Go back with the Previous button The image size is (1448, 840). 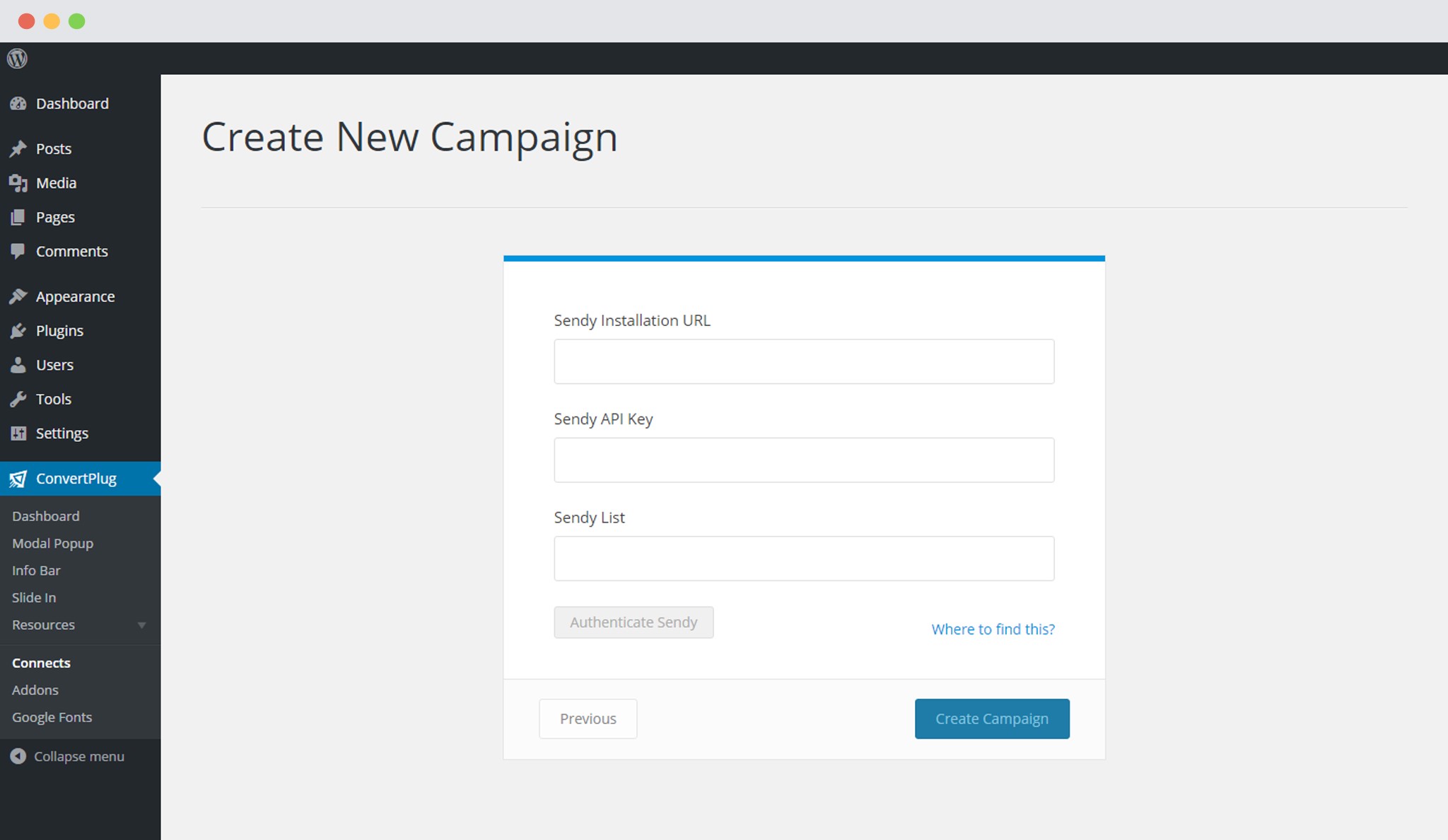(588, 718)
